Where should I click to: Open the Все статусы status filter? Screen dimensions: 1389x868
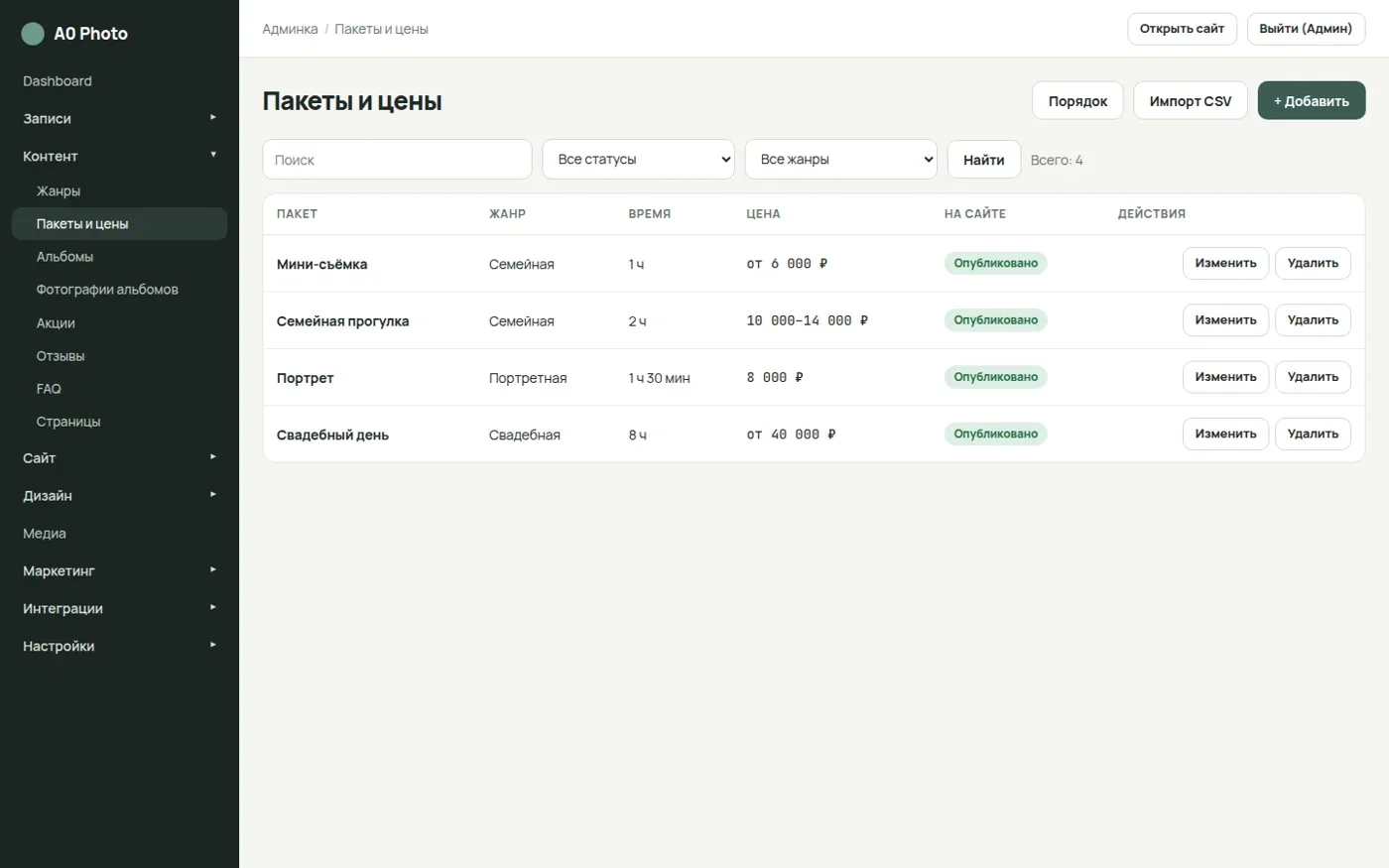pyautogui.click(x=638, y=160)
